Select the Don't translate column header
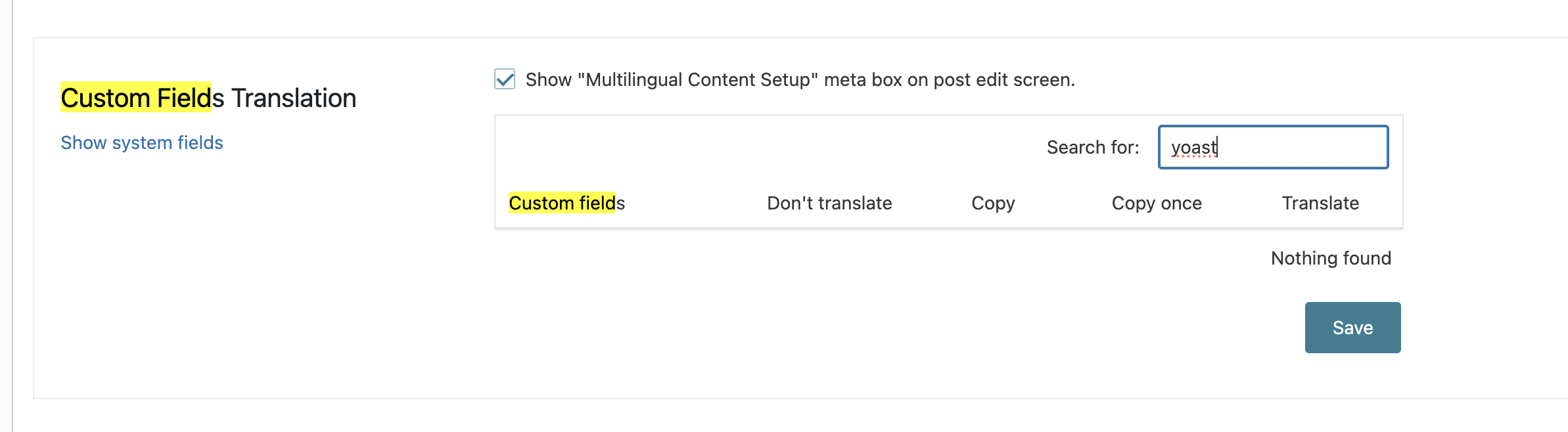Screen dimensions: 1568x432 click(x=829, y=203)
